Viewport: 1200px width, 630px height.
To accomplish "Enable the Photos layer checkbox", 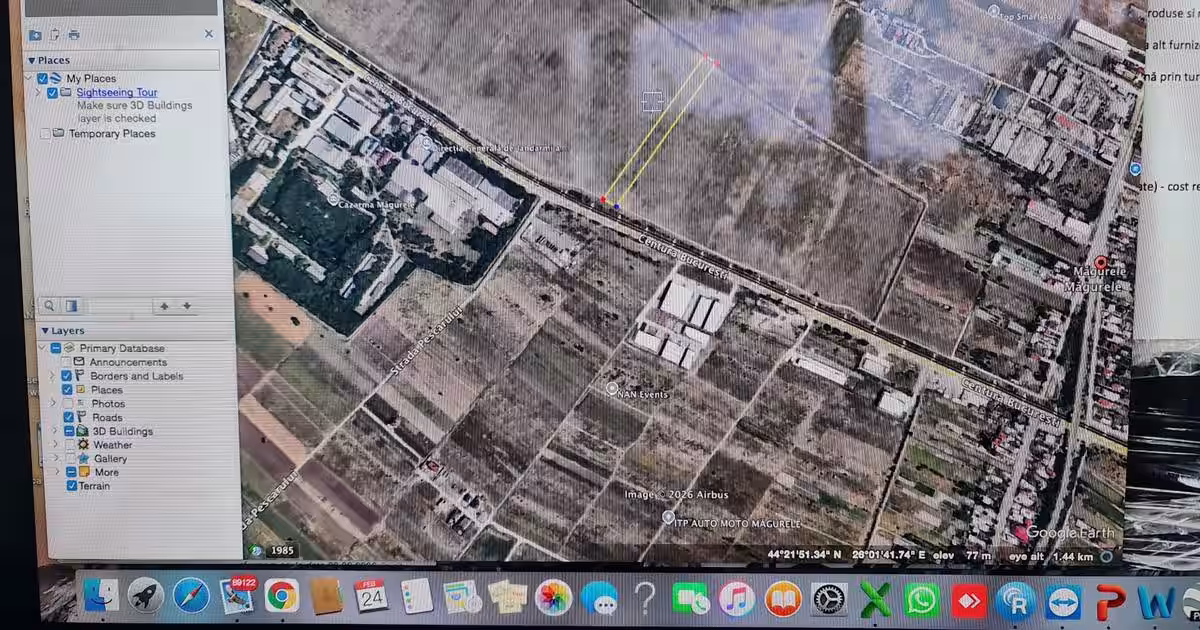I will coord(67,404).
